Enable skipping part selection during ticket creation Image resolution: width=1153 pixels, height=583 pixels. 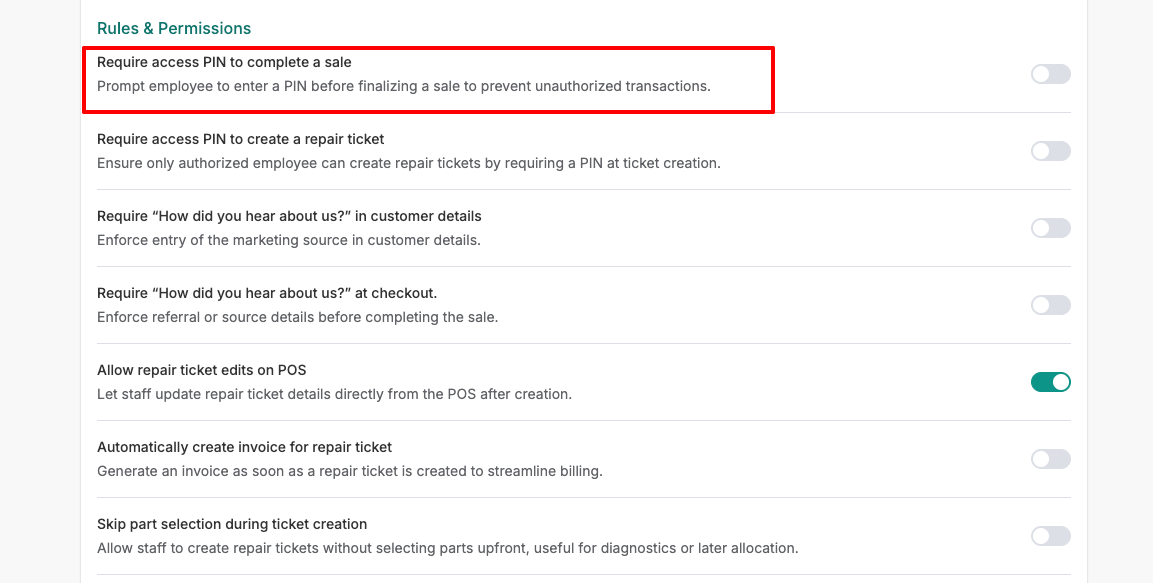(x=1050, y=536)
